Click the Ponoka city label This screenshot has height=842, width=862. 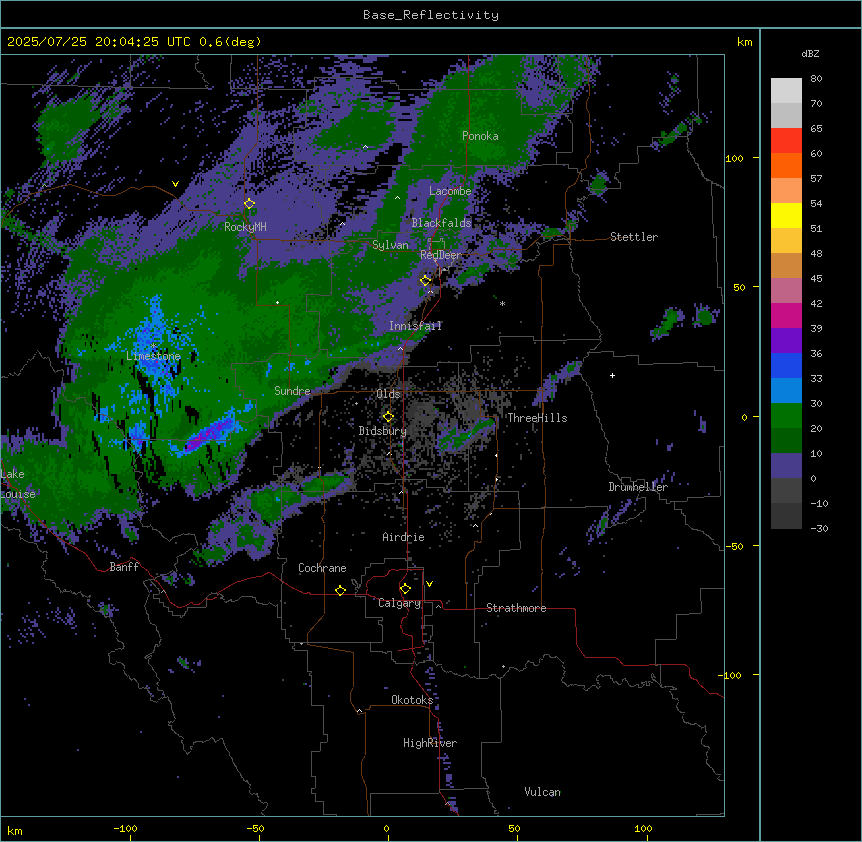coord(480,136)
